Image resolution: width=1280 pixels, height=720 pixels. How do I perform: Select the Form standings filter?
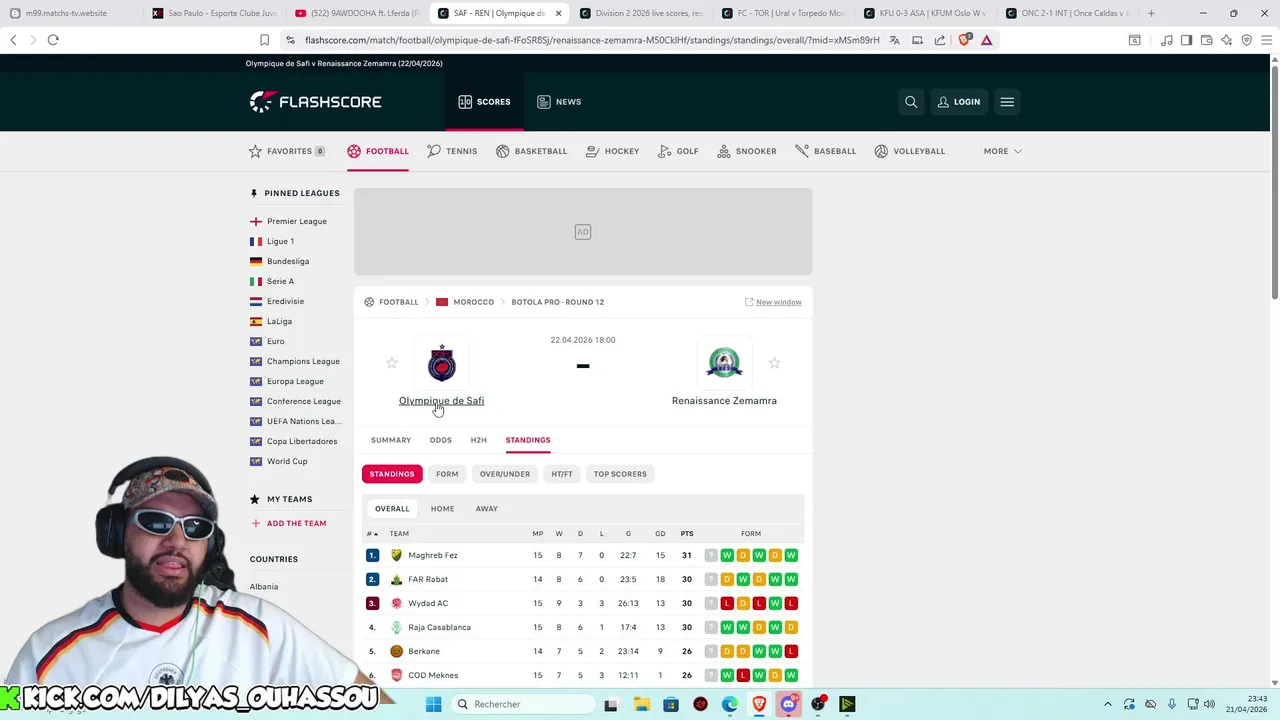point(447,474)
